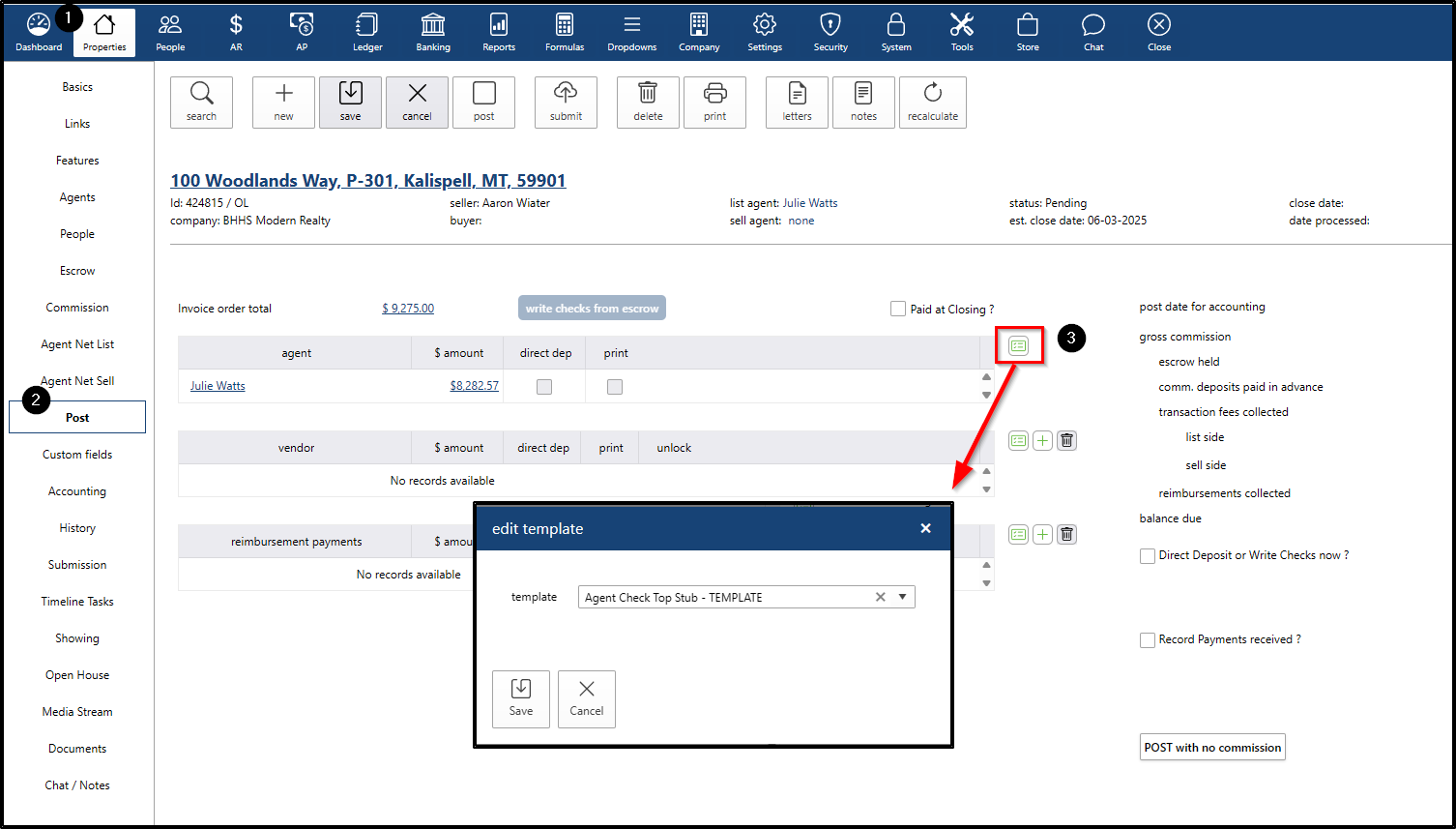
Task: Click the post toolbar button
Action: (x=483, y=103)
